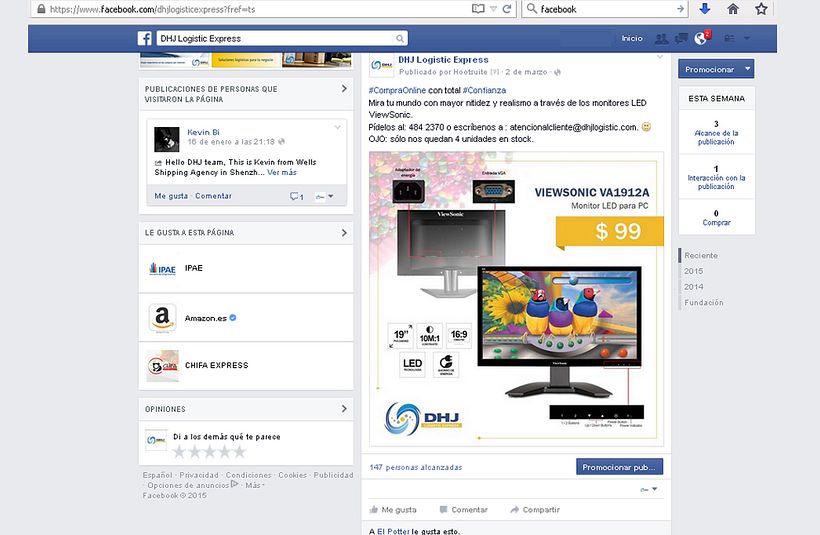Open posting-as selector on Kevin post
820x535 pixels.
[324, 197]
